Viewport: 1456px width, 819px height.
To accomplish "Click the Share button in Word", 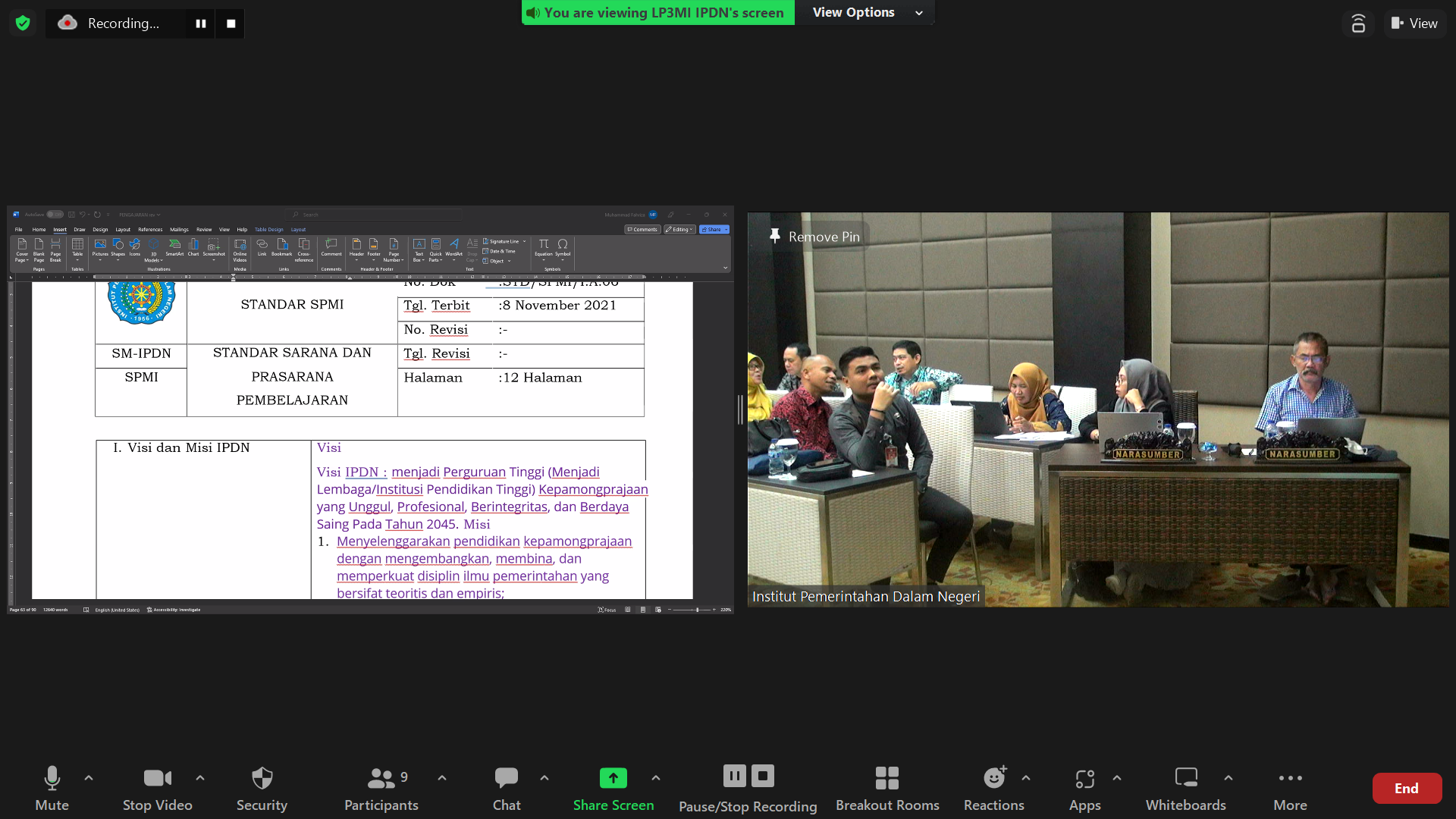I will coord(714,229).
